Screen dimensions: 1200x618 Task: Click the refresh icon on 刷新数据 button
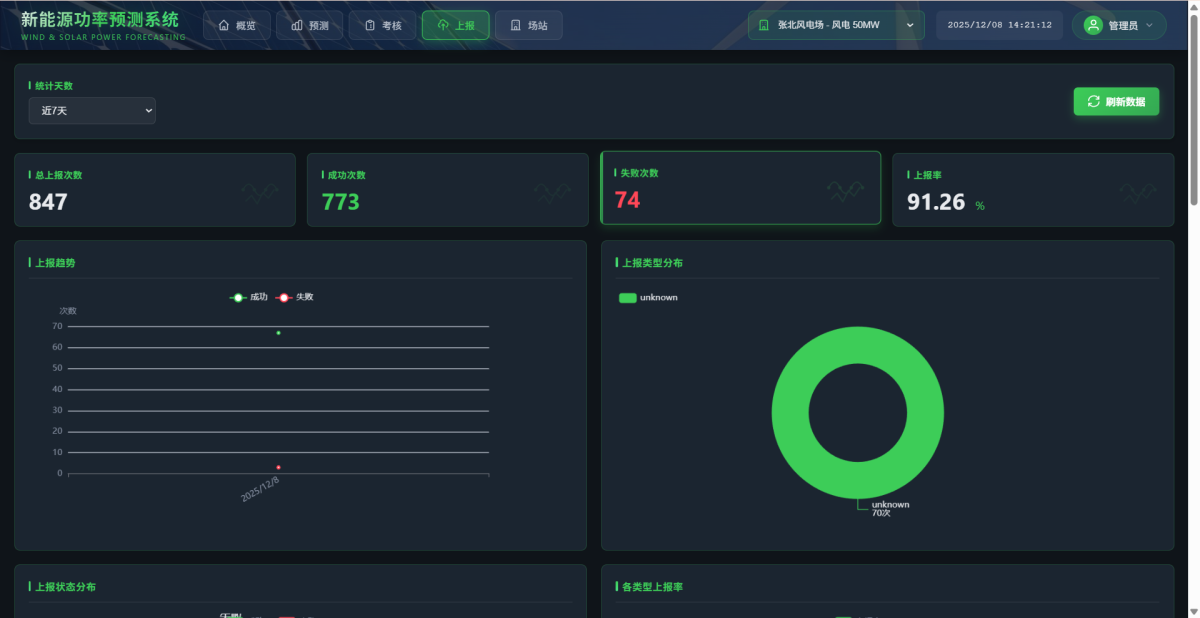[x=1093, y=101]
